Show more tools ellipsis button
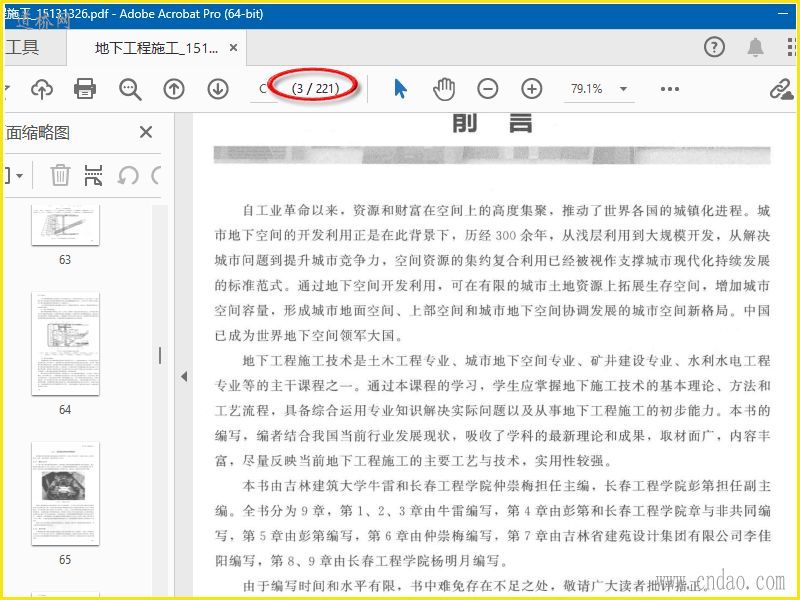The height and width of the screenshot is (600, 800). tap(669, 89)
